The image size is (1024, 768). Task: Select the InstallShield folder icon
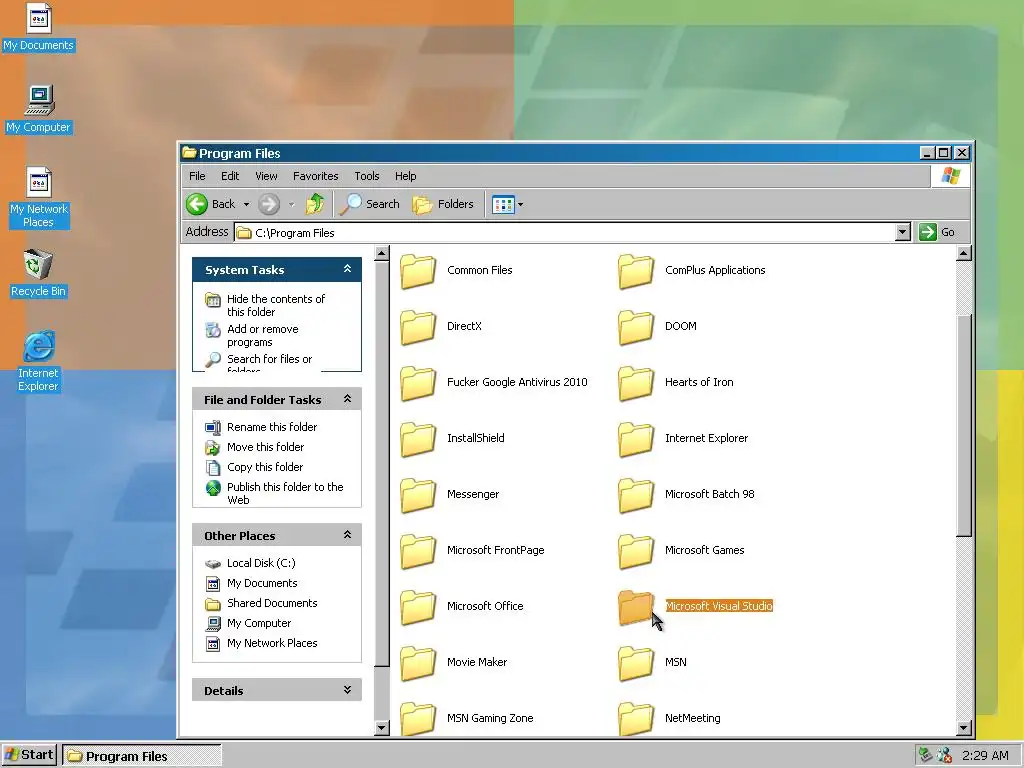point(418,439)
